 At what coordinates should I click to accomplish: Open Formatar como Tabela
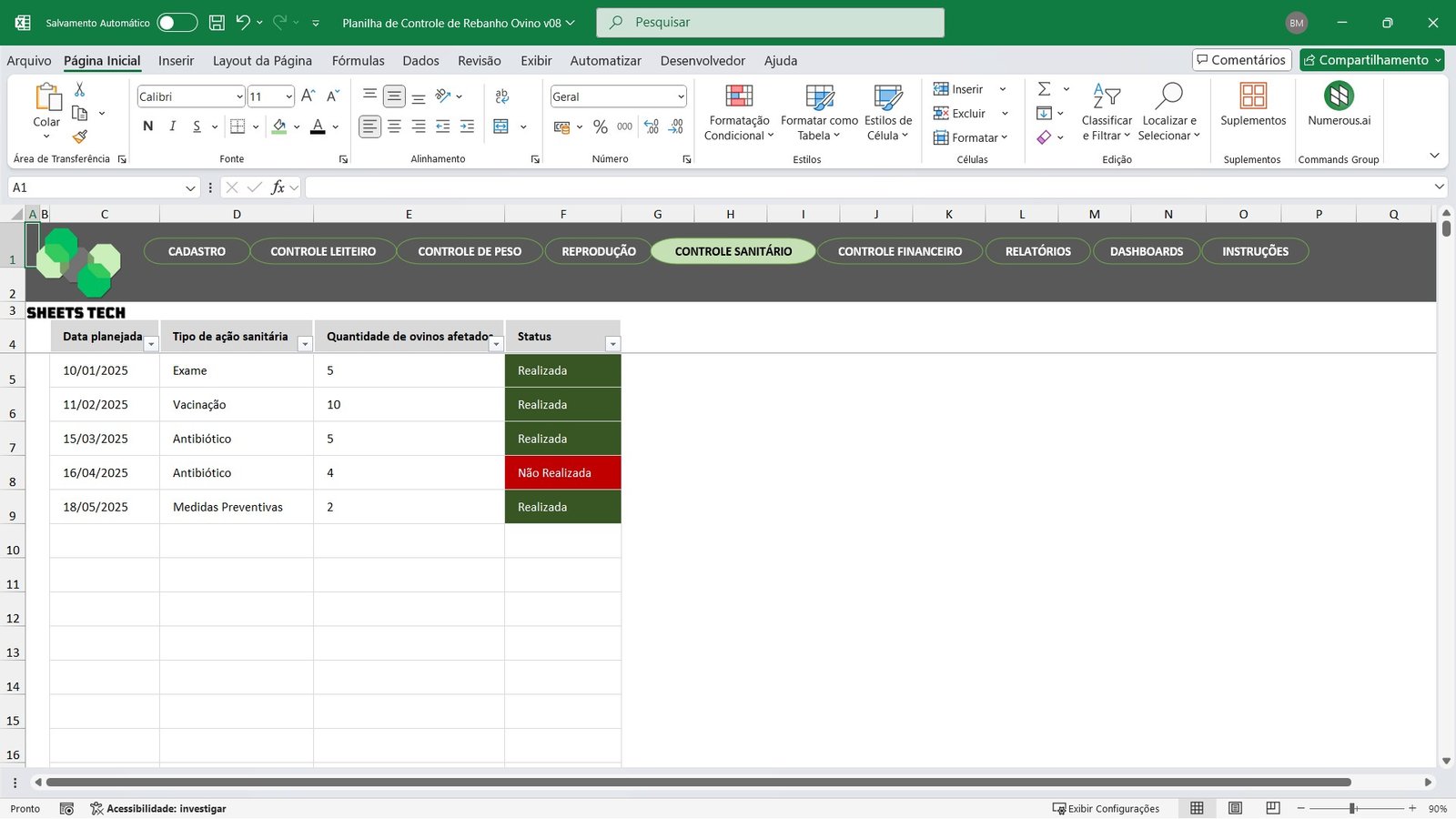[x=819, y=112]
